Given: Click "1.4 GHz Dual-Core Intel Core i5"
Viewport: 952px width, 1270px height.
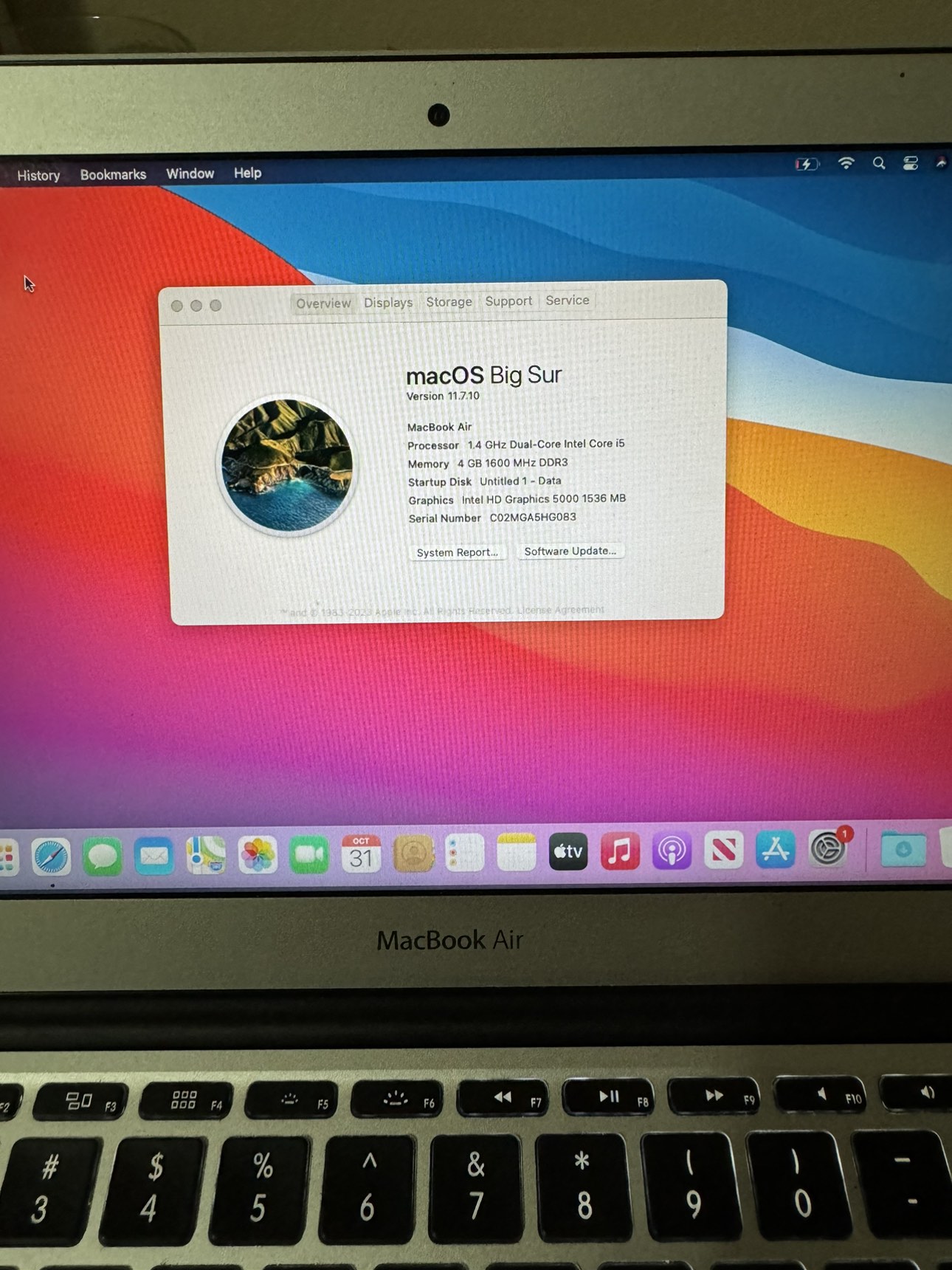Looking at the screenshot, I should pos(546,444).
